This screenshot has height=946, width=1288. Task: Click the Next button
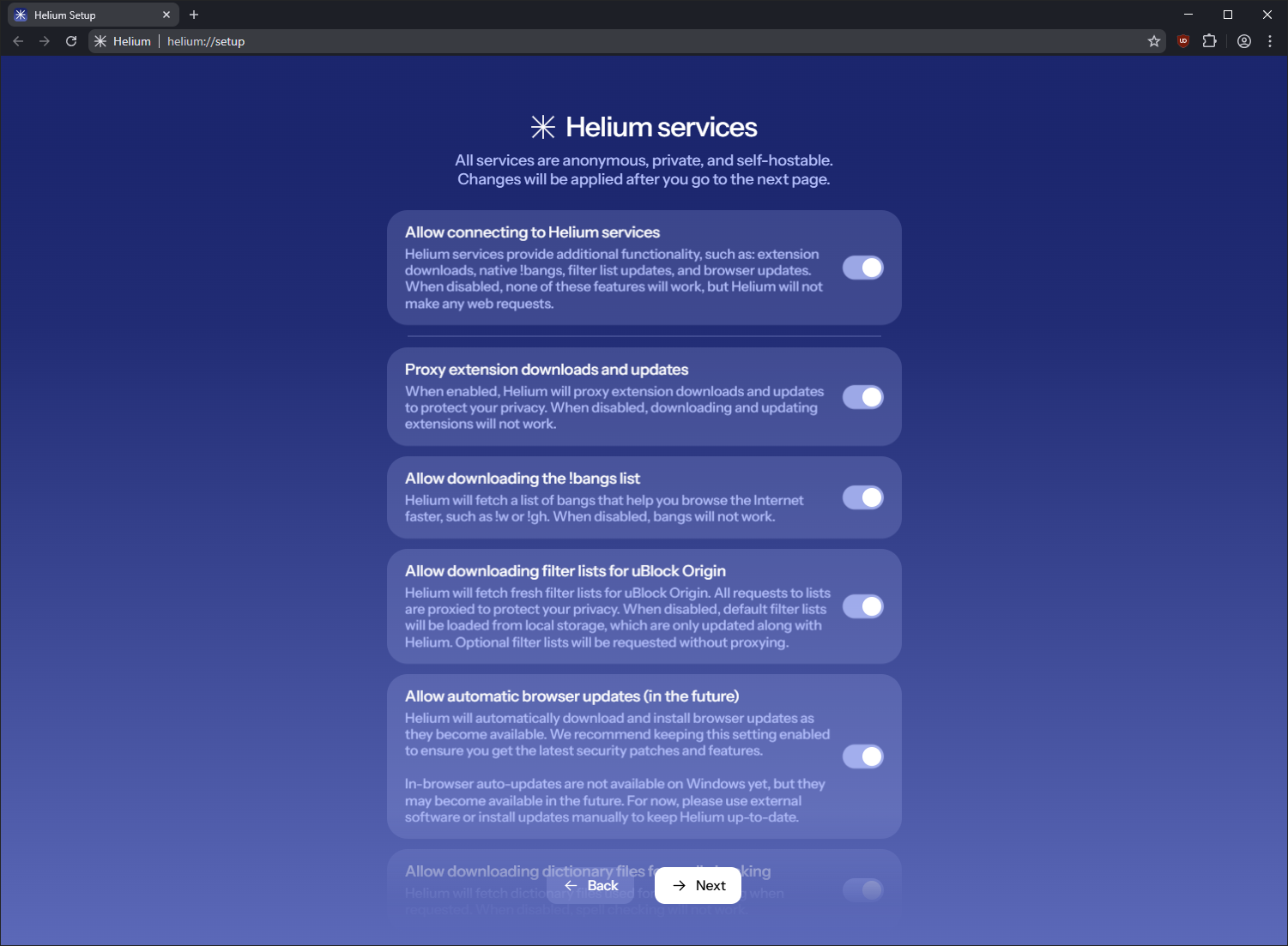click(698, 885)
